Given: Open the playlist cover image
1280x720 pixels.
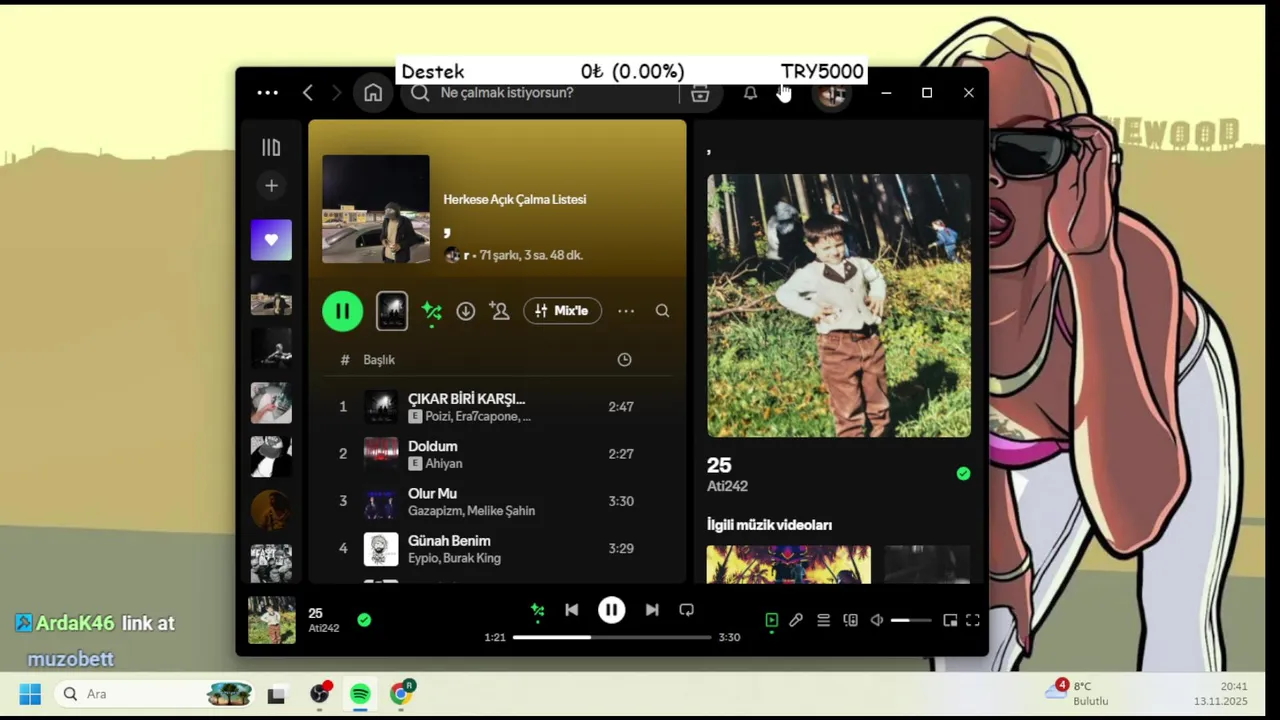Looking at the screenshot, I should point(376,209).
